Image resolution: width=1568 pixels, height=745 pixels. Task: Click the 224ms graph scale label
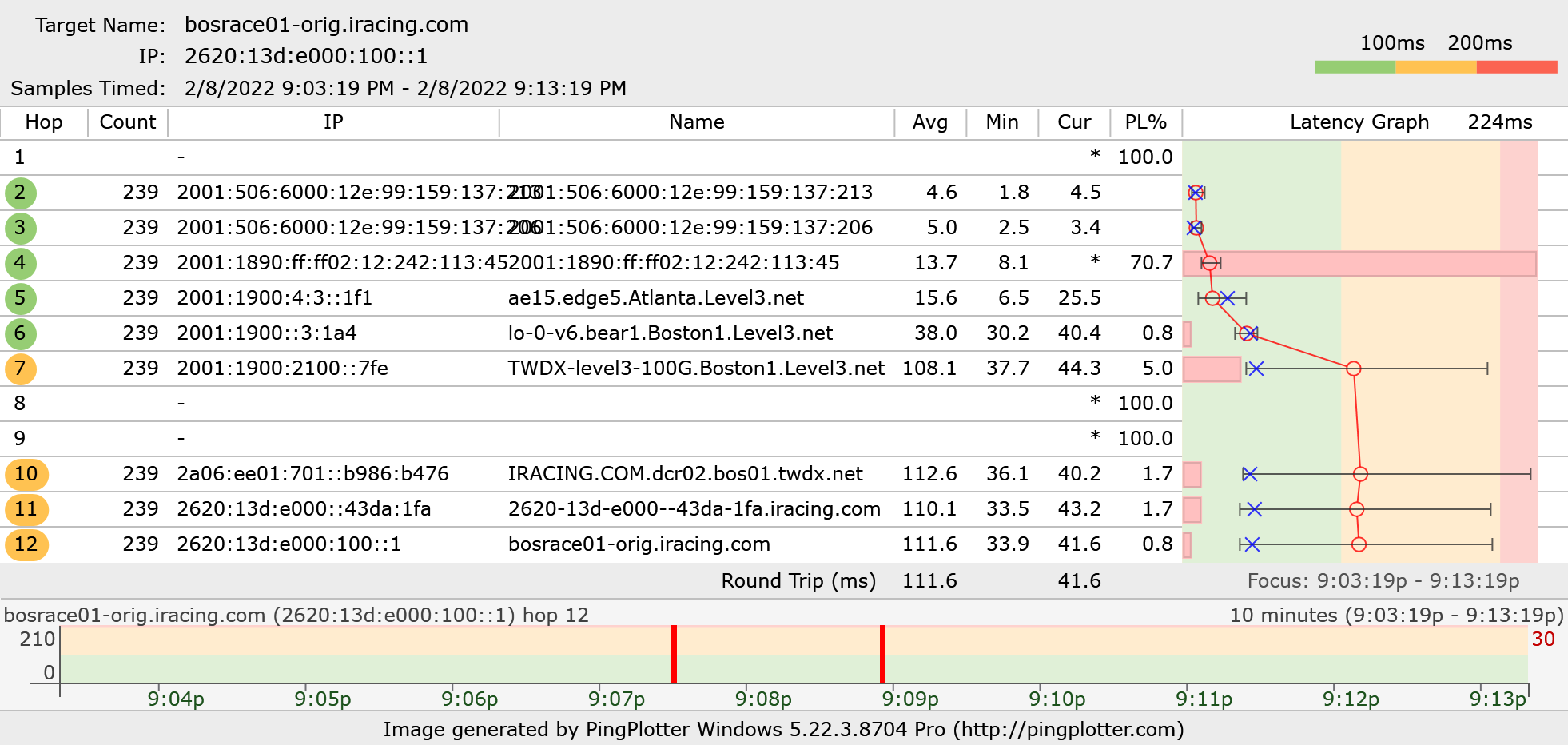tap(1500, 122)
